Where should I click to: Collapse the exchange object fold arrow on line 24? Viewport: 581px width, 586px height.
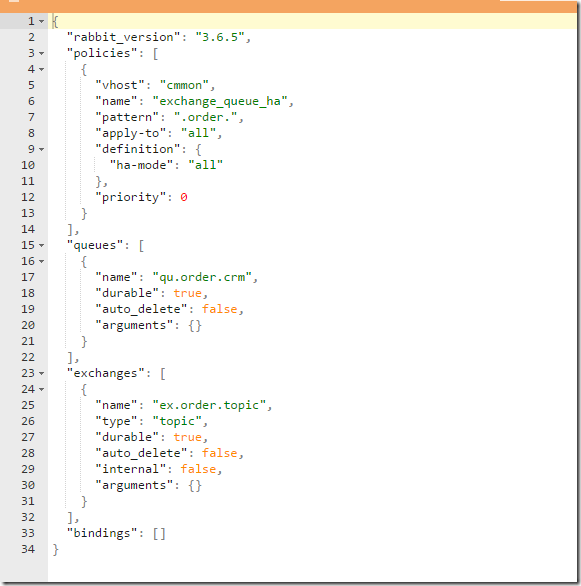pyautogui.click(x=41, y=390)
